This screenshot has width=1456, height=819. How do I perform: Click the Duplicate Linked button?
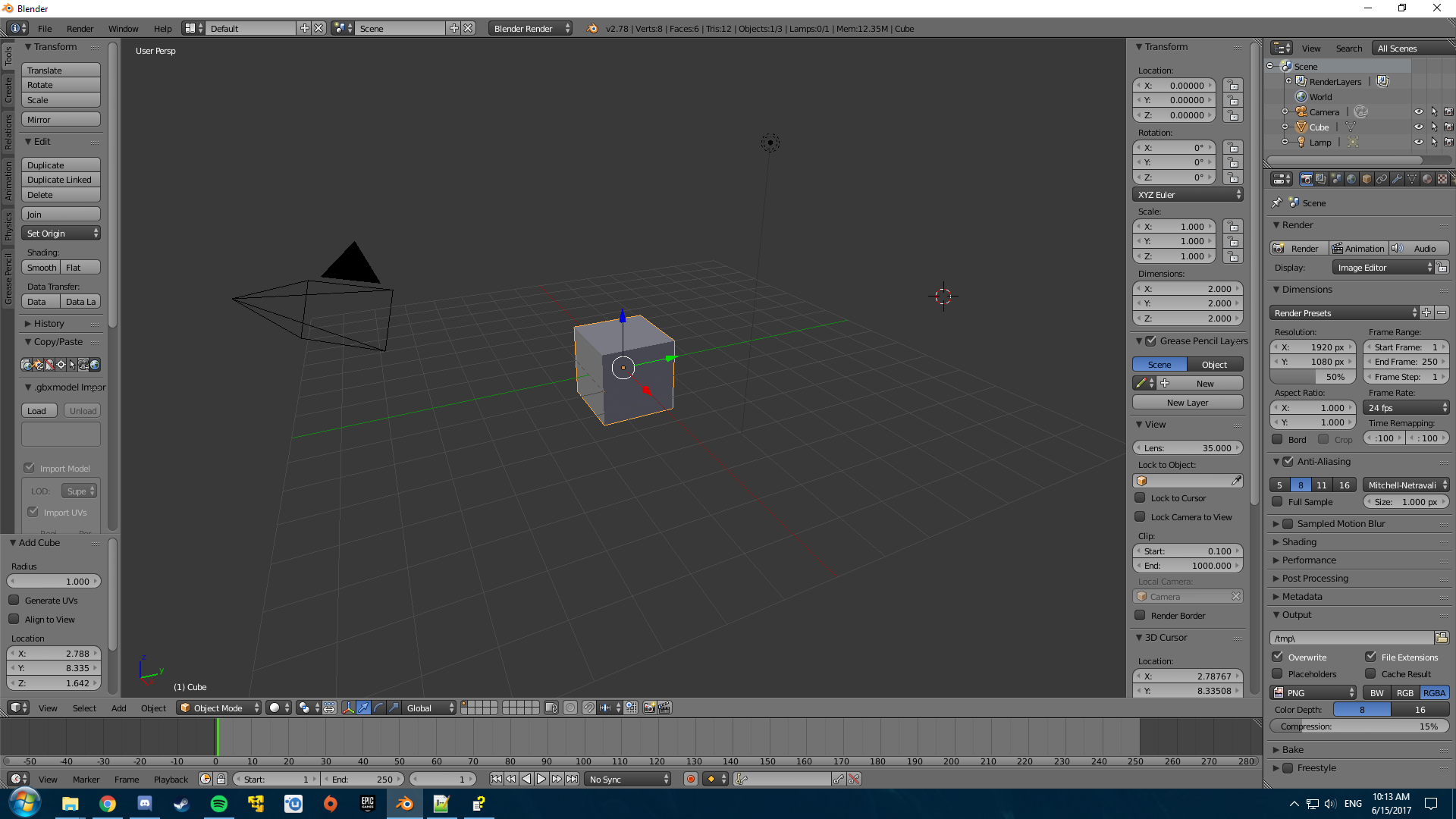[x=61, y=180]
